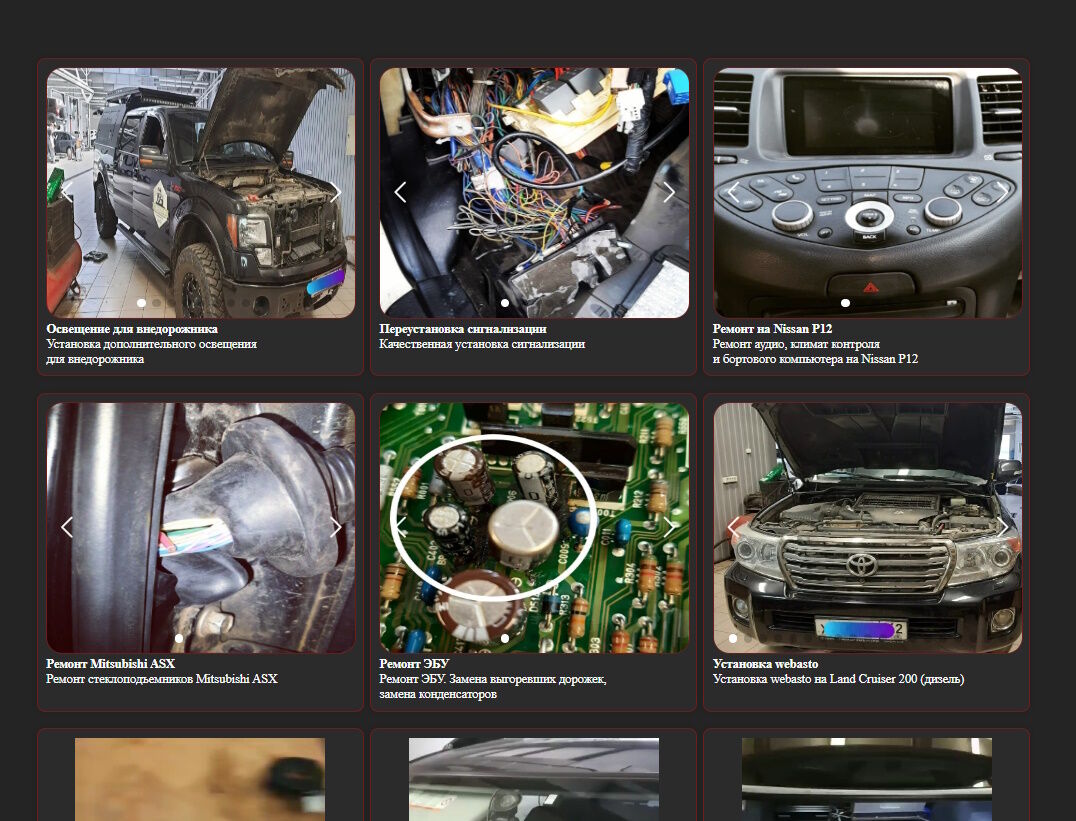Image resolution: width=1076 pixels, height=821 pixels.
Task: Show next photo in Освещение для внедорожника card
Action: click(336, 192)
